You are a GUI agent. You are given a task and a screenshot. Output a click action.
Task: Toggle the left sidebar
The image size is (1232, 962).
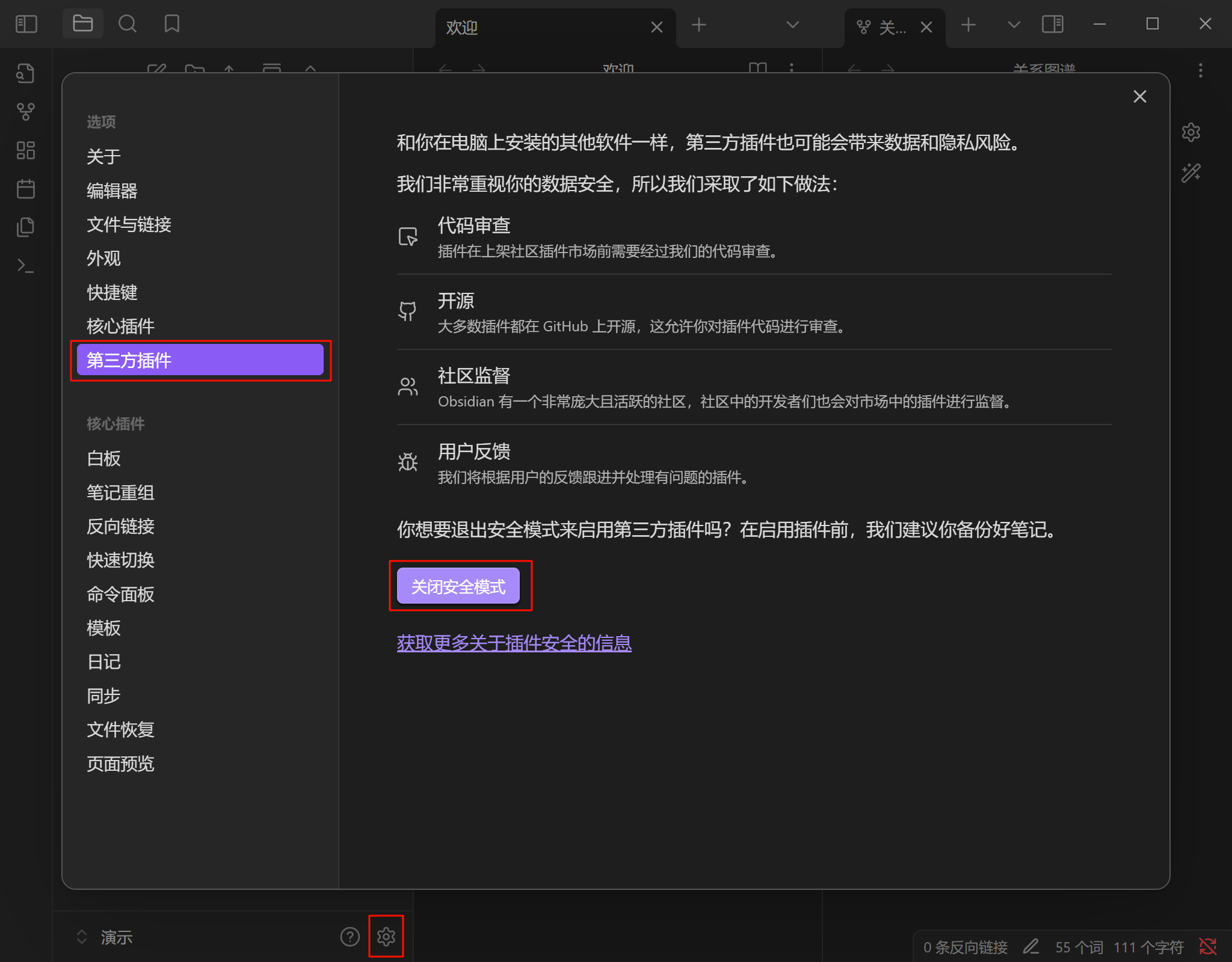(x=26, y=24)
